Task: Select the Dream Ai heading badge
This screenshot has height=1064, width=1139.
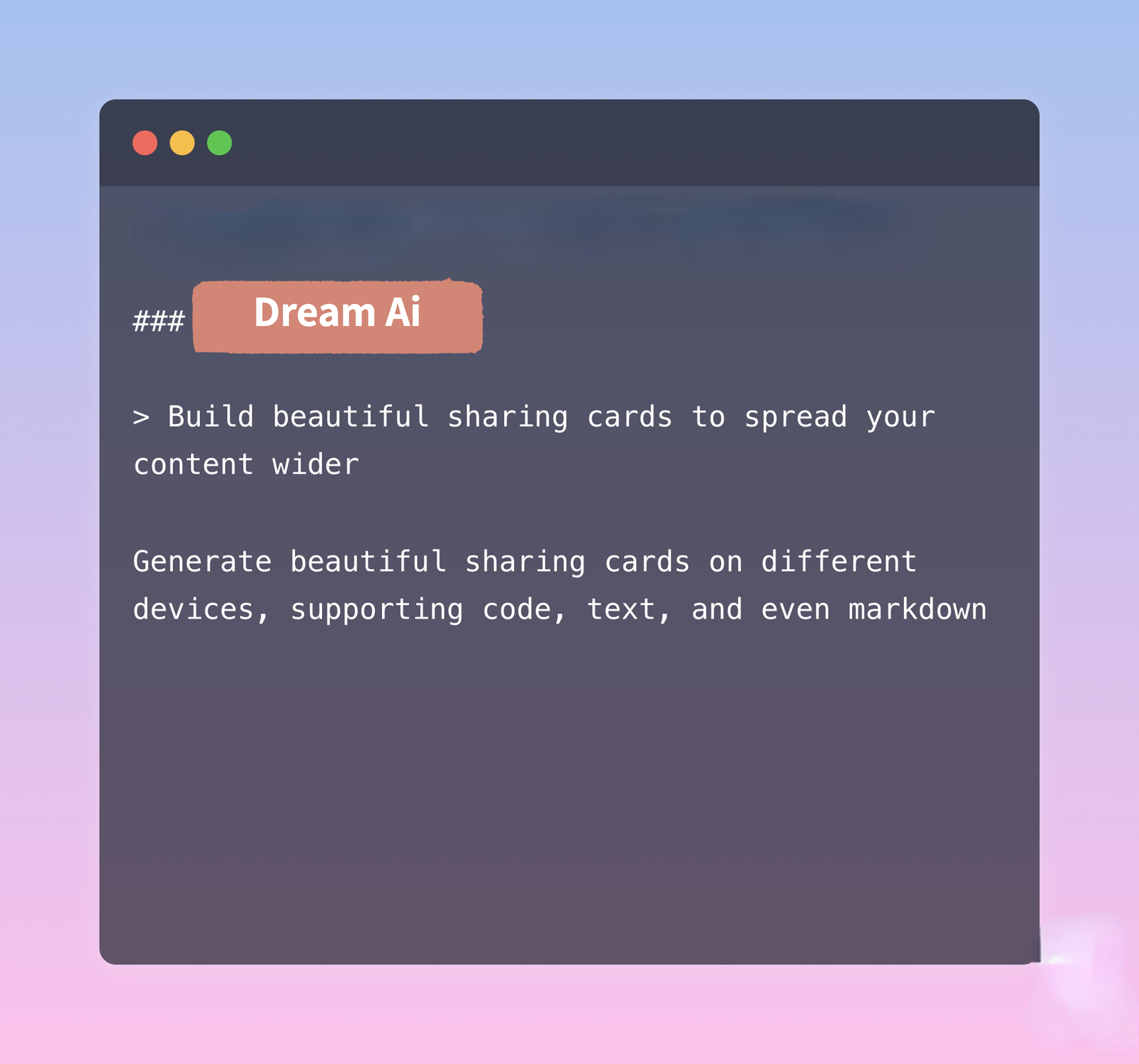Action: [338, 316]
